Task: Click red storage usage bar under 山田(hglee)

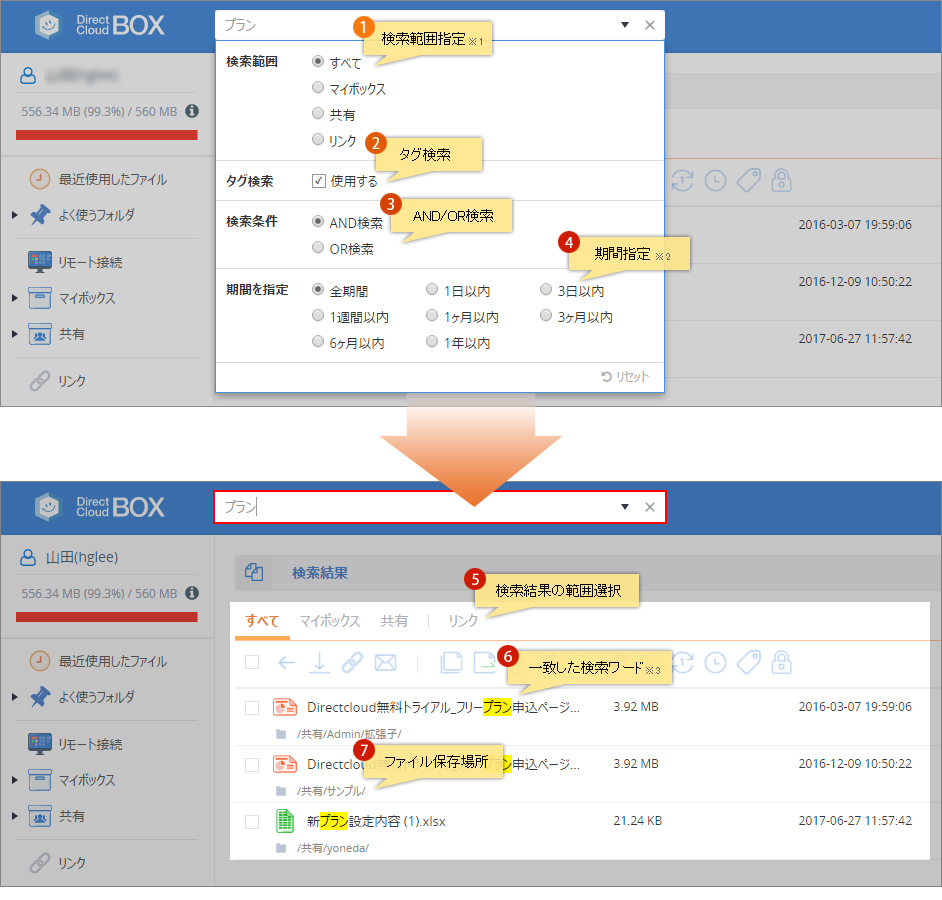Action: 107,616
